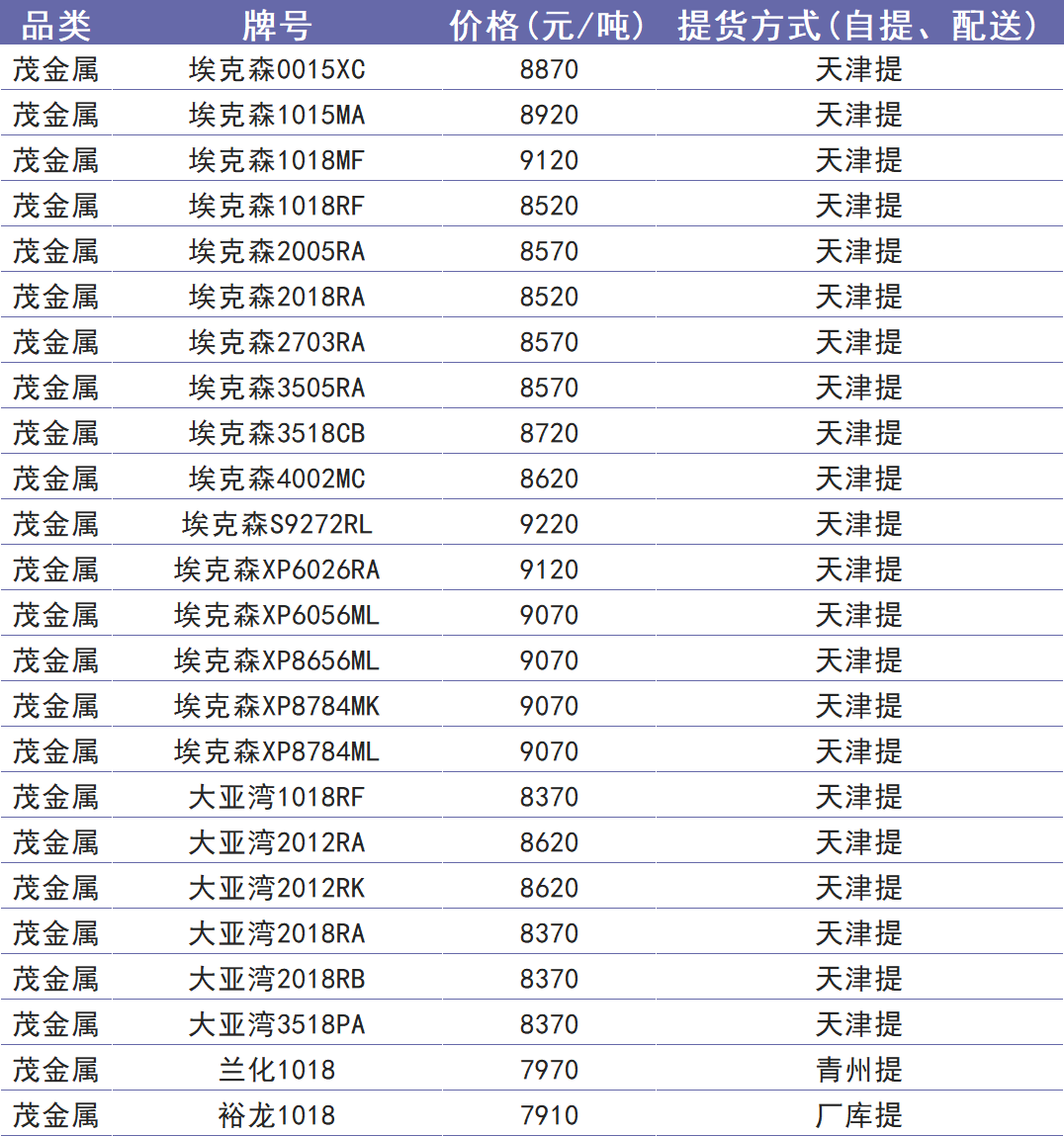Select the 大亚湾2012RK grade cell

point(277,889)
